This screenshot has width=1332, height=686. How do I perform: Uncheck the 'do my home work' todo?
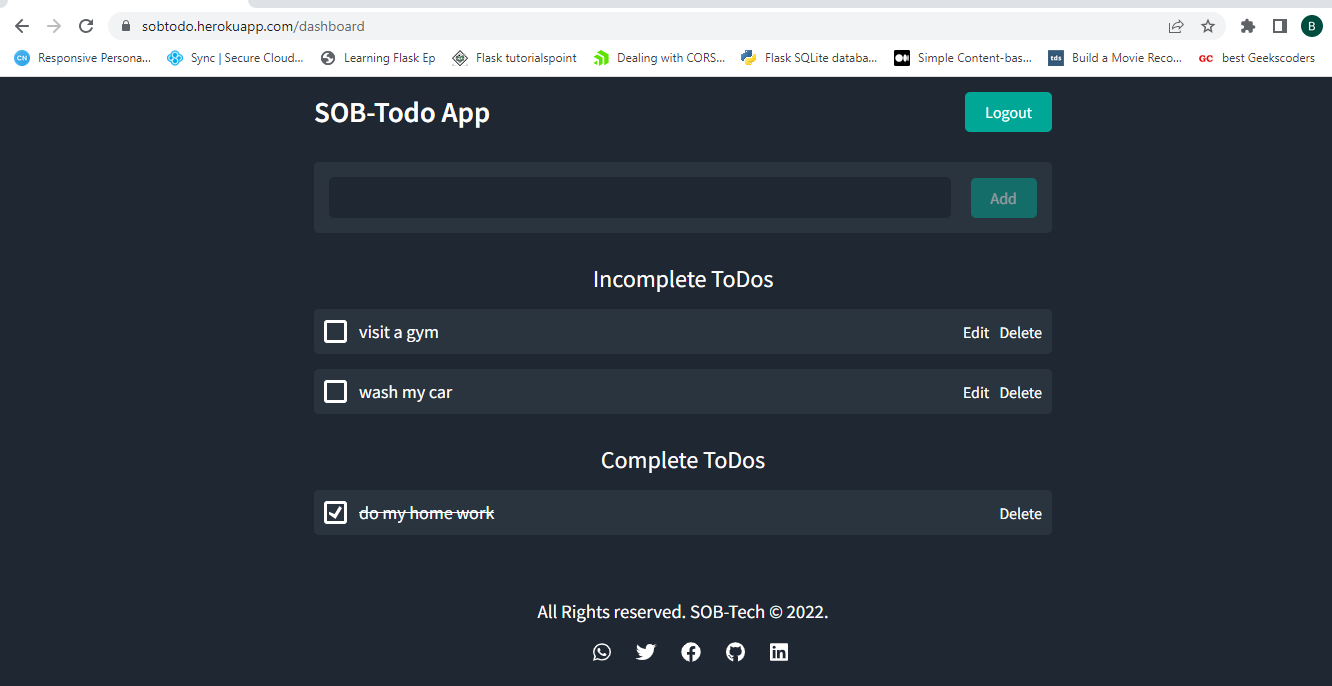[336, 513]
